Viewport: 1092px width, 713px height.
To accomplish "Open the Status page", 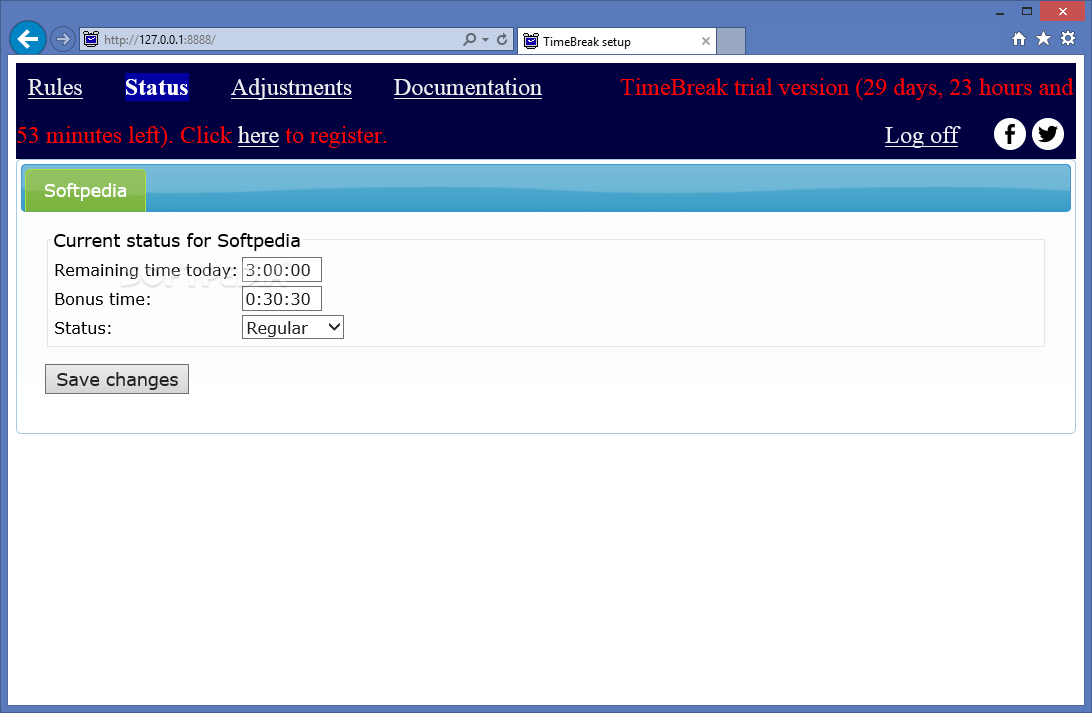I will [157, 87].
